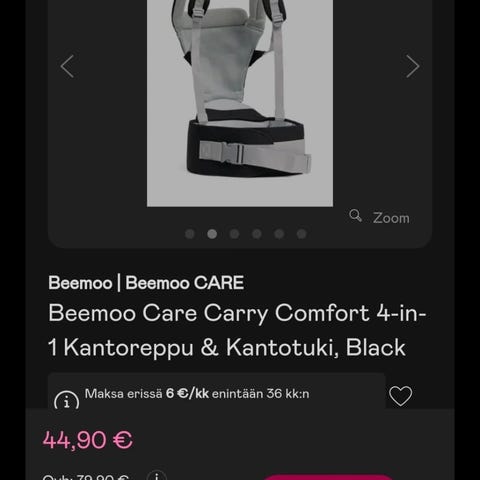Open the Beemoo CARE series link
Screen dimensions: 480x480
(x=185, y=283)
